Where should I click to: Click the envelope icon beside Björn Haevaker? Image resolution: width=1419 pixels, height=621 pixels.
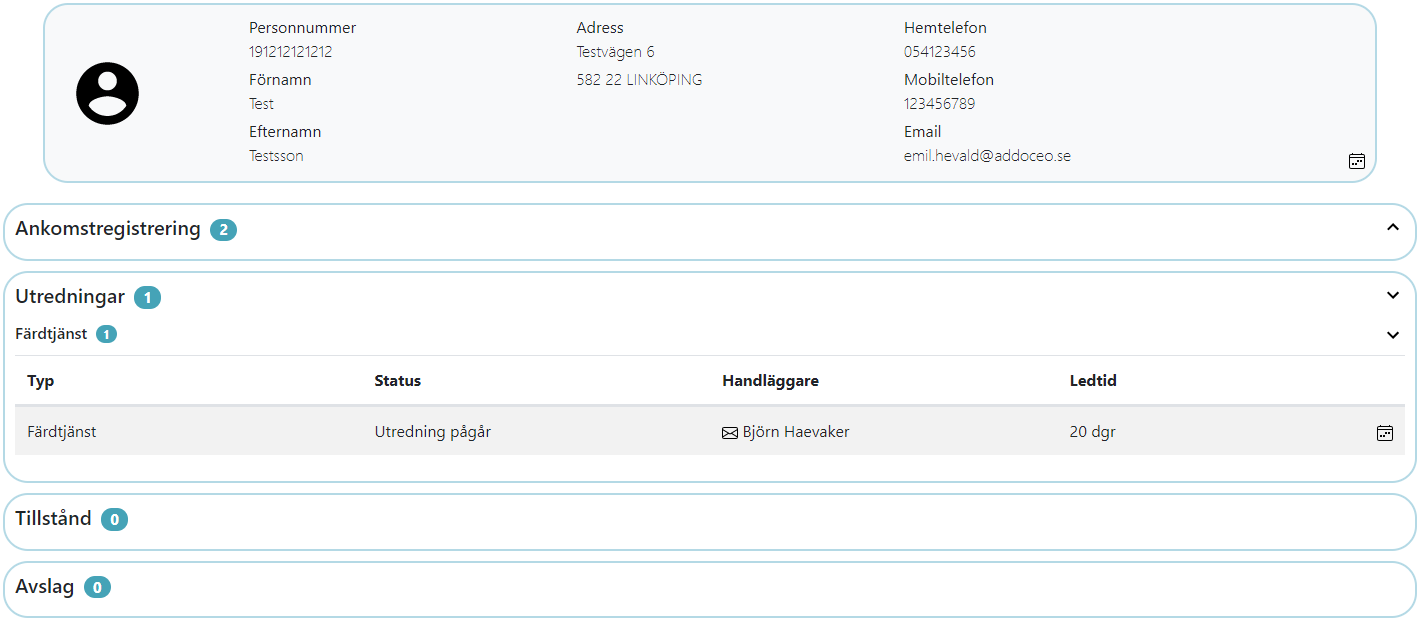coord(730,433)
